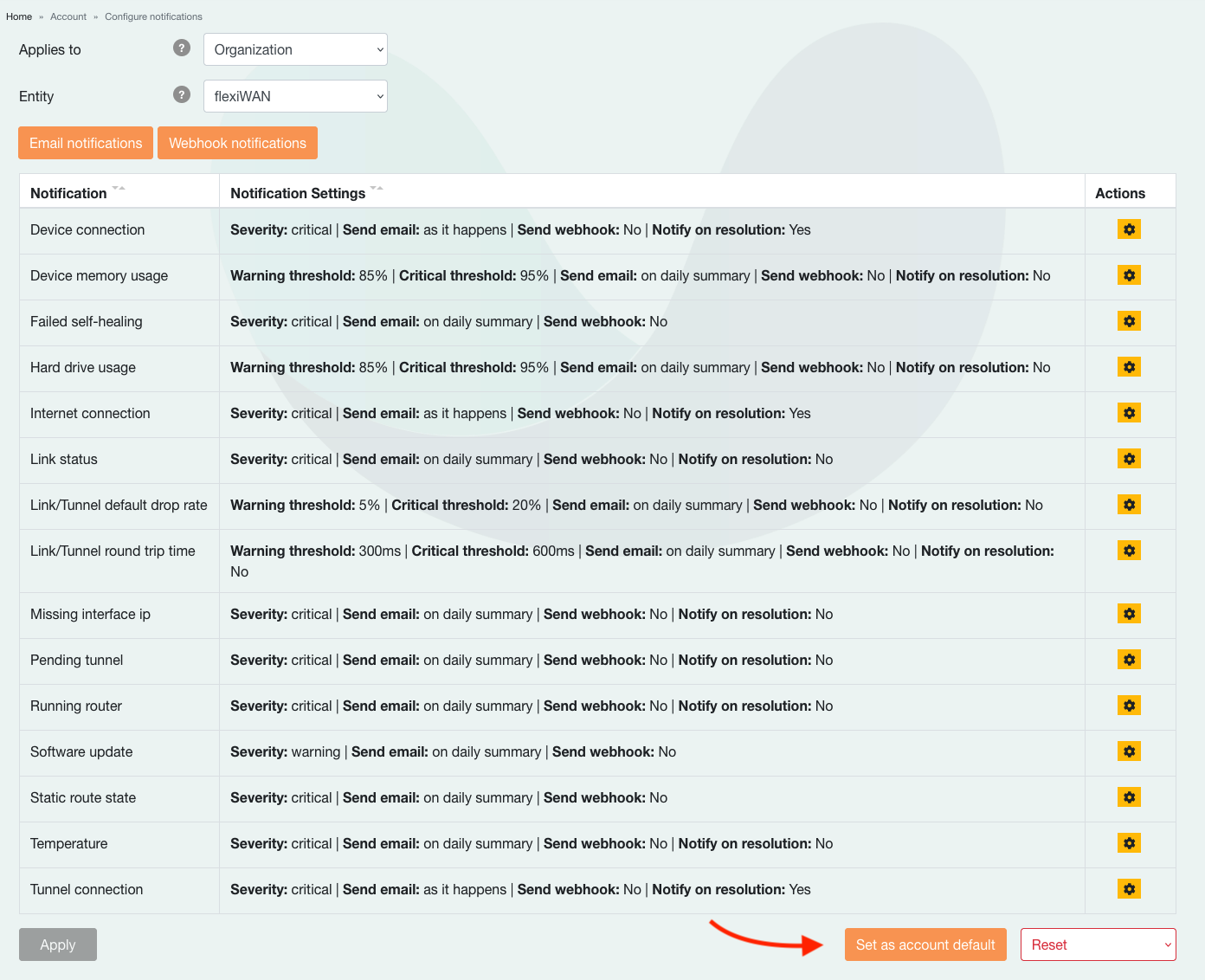This screenshot has width=1205, height=980.
Task: Open the Applies to Organization dropdown
Action: pyautogui.click(x=295, y=49)
